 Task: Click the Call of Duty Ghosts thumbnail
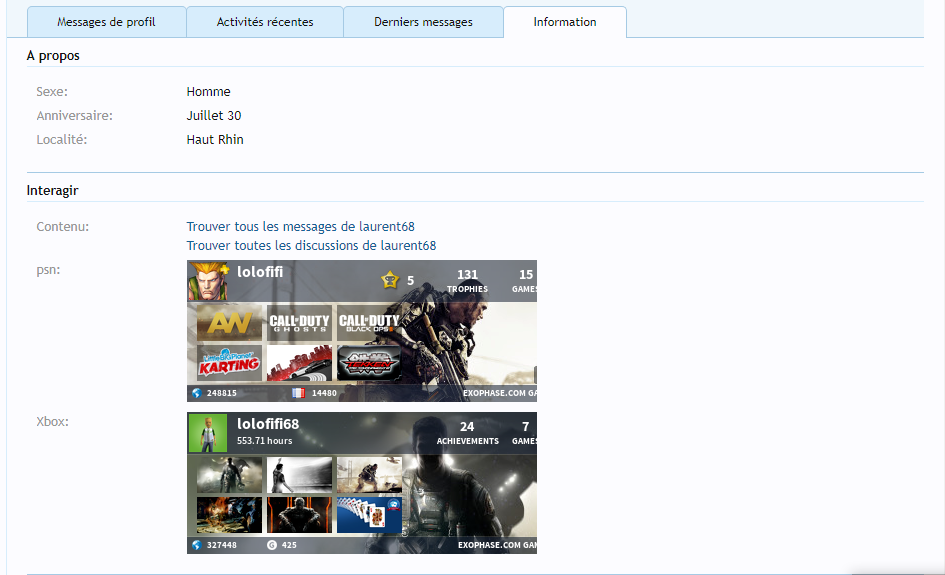299,323
